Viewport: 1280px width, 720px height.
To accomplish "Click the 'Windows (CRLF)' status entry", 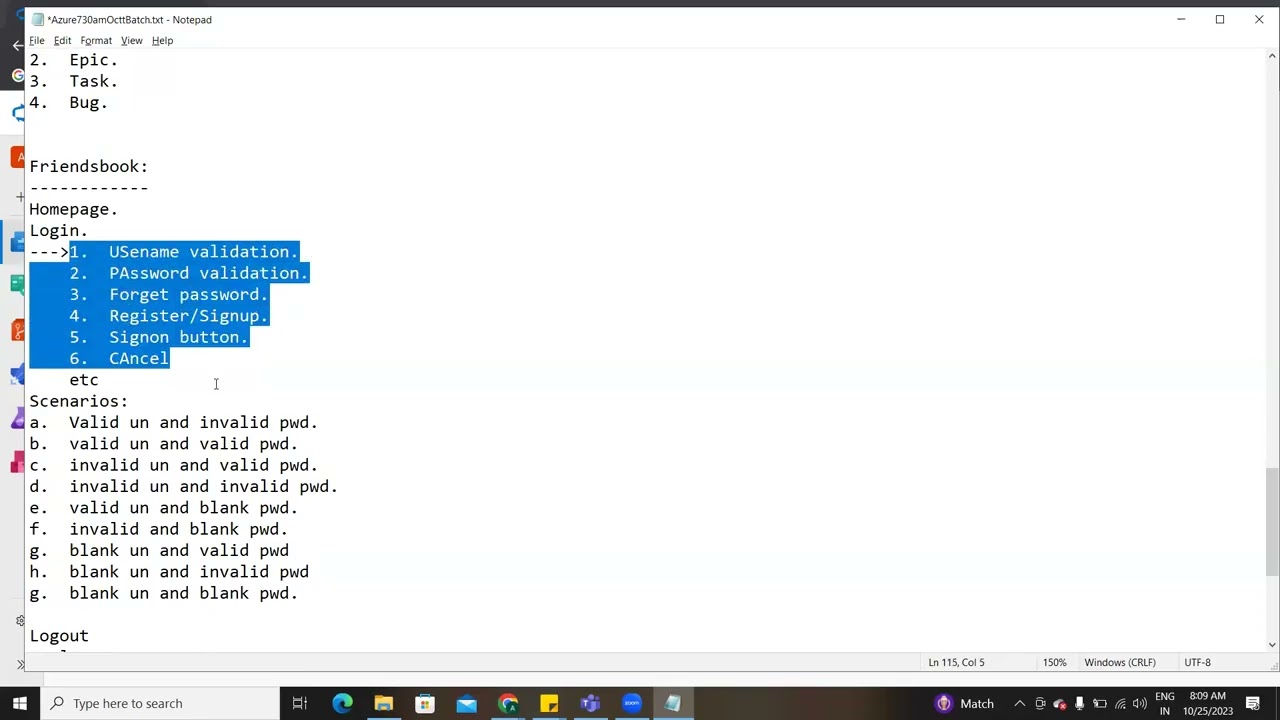I will click(1120, 662).
